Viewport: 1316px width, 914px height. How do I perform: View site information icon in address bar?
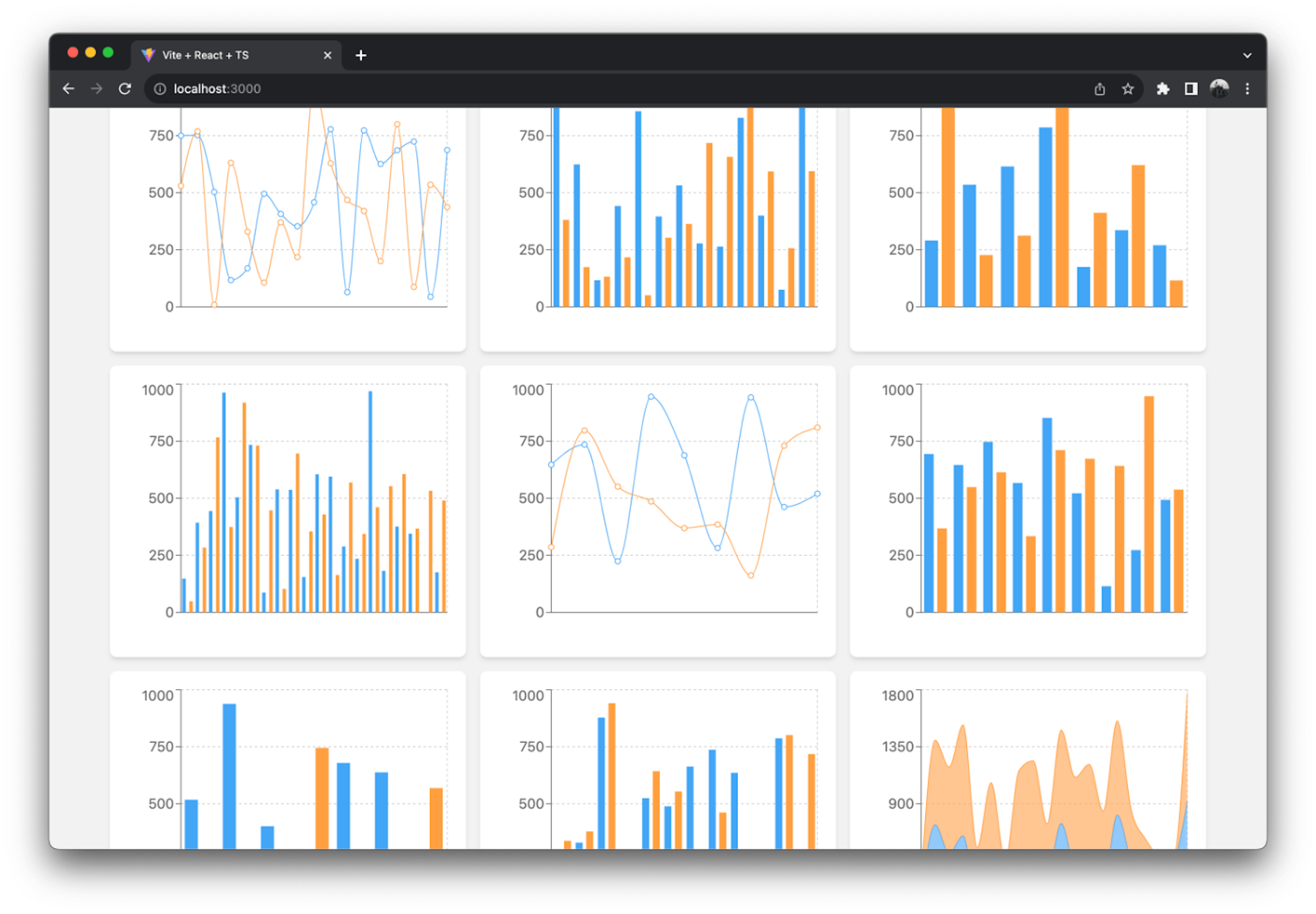point(160,89)
